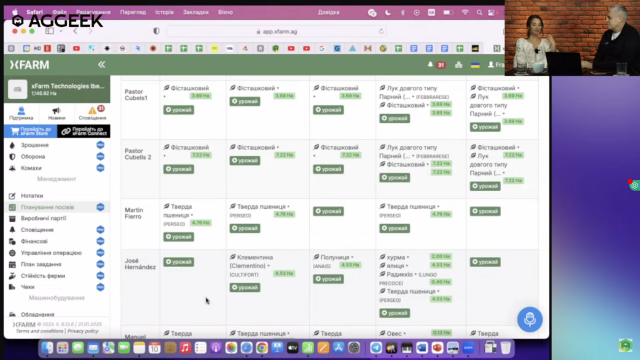Open Чеки sidebar item
The image size is (640, 360).
click(28, 287)
